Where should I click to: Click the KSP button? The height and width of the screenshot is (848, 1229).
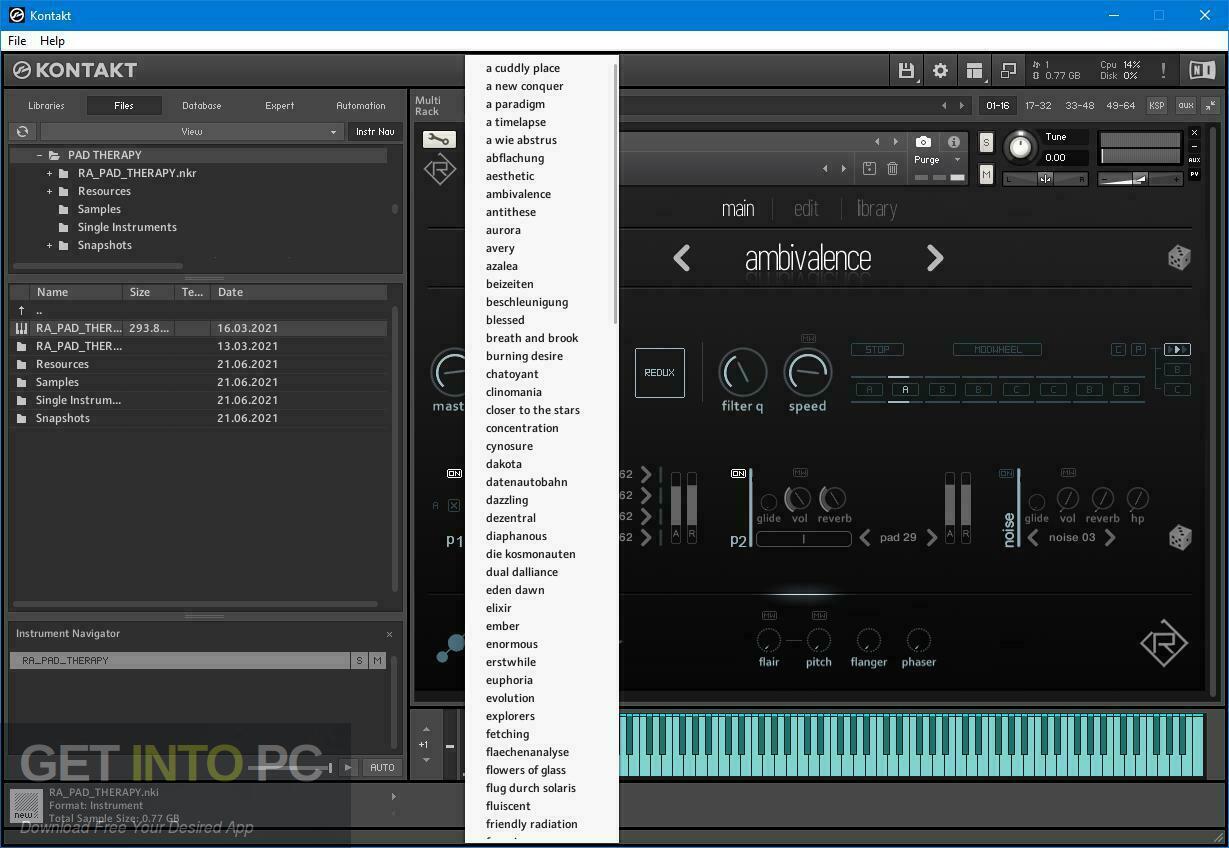1157,105
